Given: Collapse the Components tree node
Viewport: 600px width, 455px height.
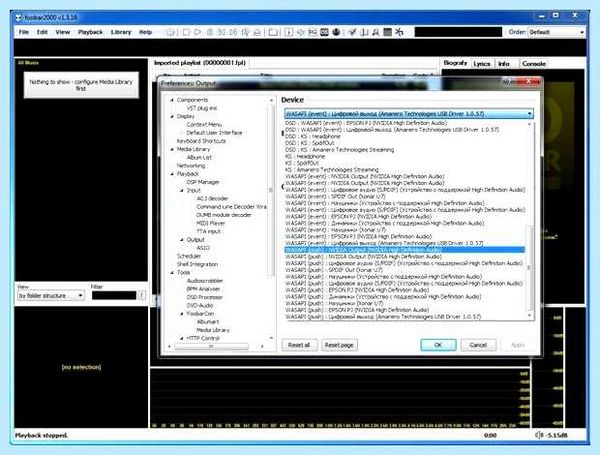Looking at the screenshot, I should [x=172, y=100].
